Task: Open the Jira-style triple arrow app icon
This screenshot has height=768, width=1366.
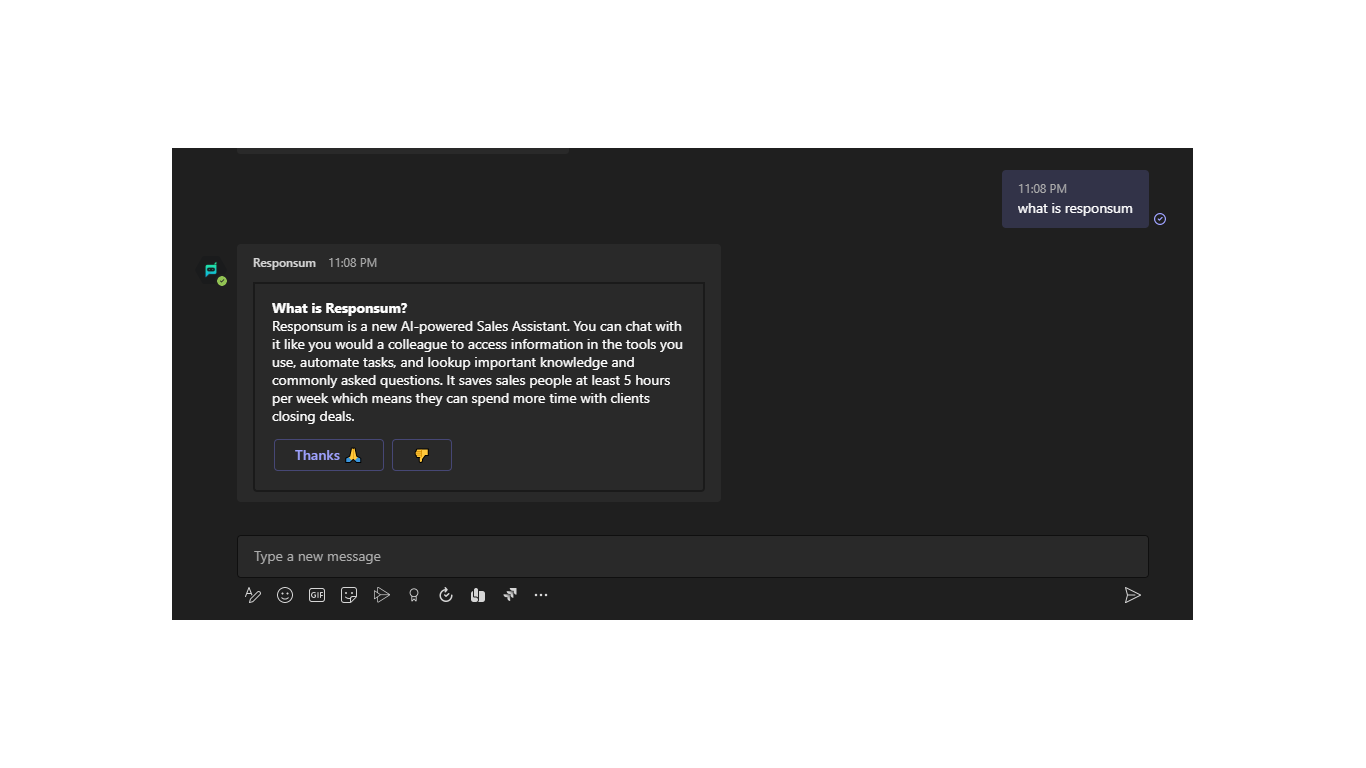Action: coord(510,595)
